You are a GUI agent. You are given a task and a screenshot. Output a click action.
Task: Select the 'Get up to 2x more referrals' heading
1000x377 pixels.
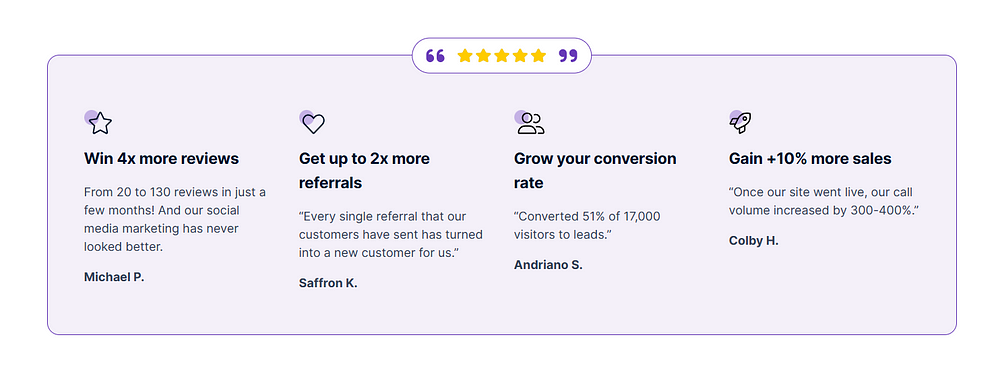[x=364, y=171]
